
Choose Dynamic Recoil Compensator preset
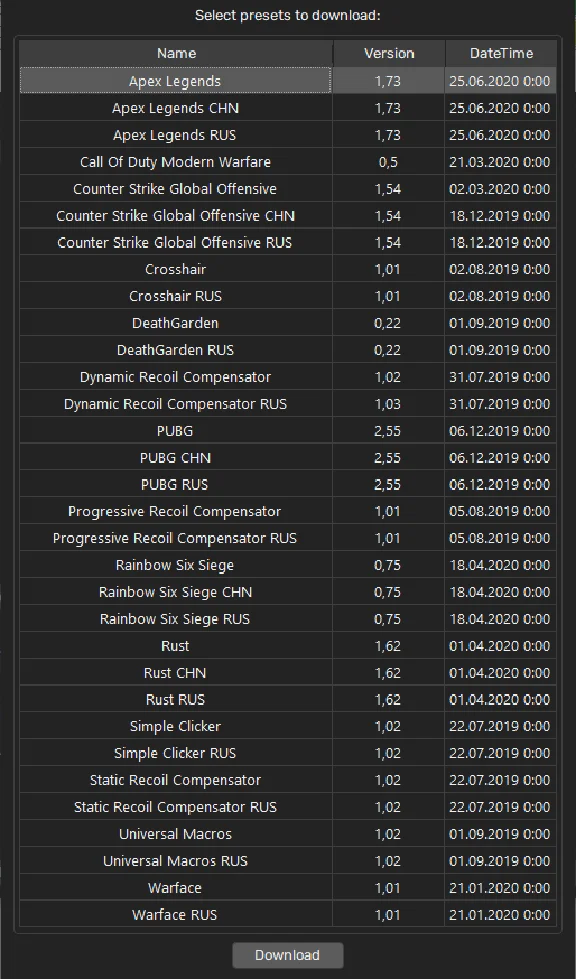tap(288, 376)
